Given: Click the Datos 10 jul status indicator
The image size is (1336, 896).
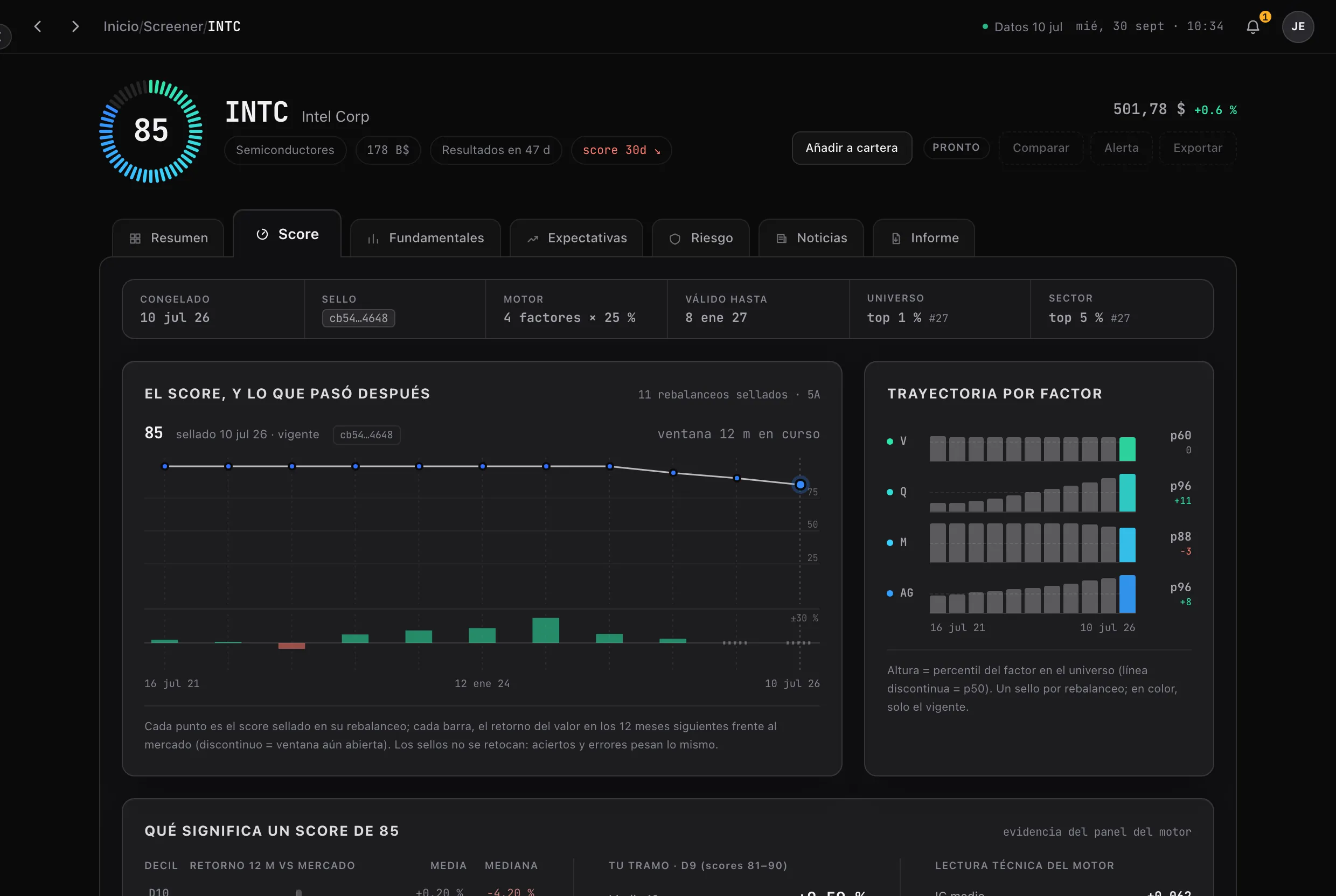Looking at the screenshot, I should point(1022,27).
